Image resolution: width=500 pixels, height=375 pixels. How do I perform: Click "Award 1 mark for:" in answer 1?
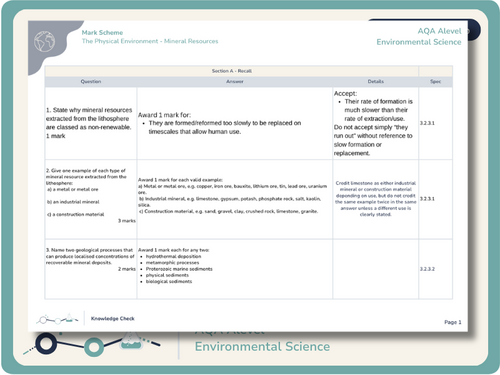point(164,115)
